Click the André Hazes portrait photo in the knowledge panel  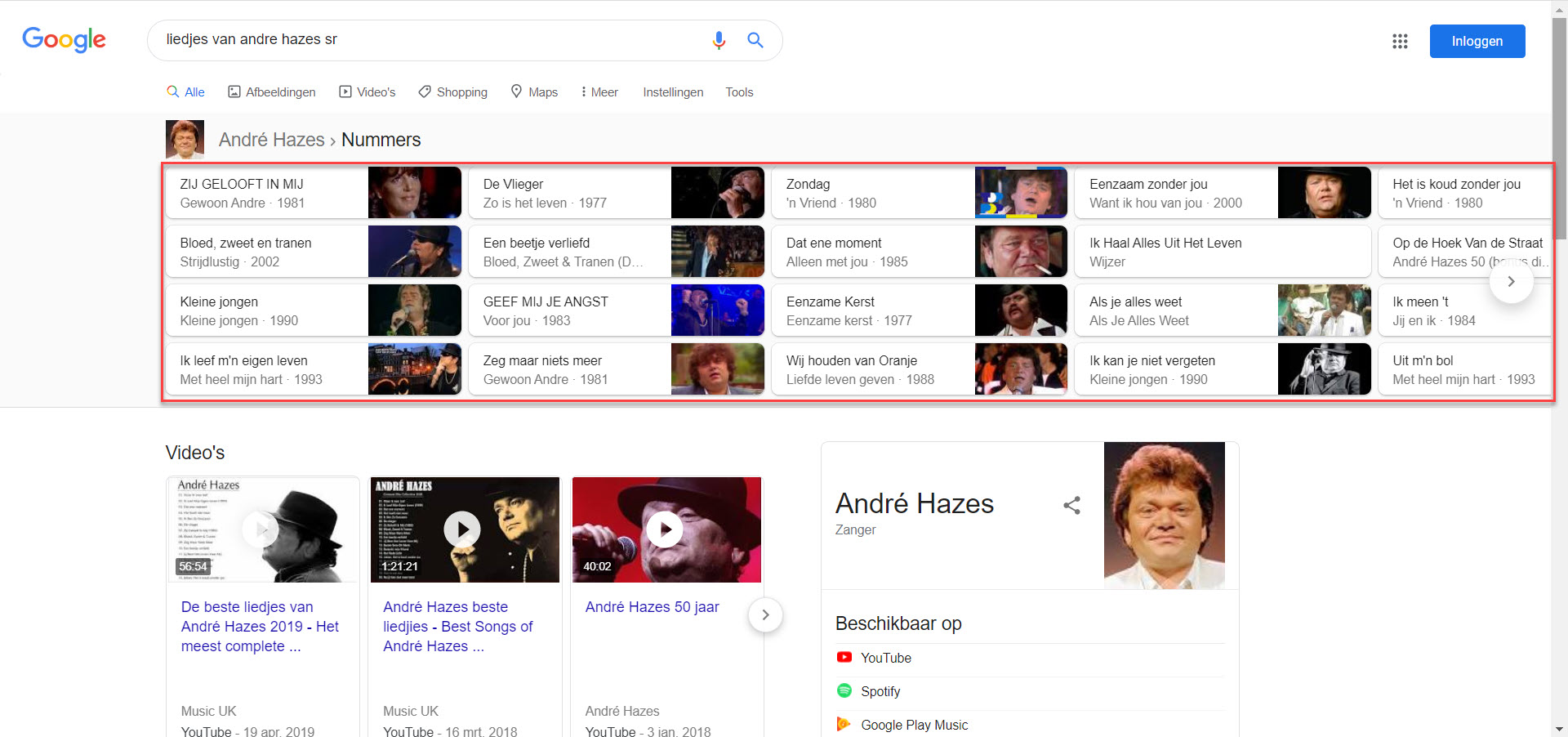point(1165,516)
